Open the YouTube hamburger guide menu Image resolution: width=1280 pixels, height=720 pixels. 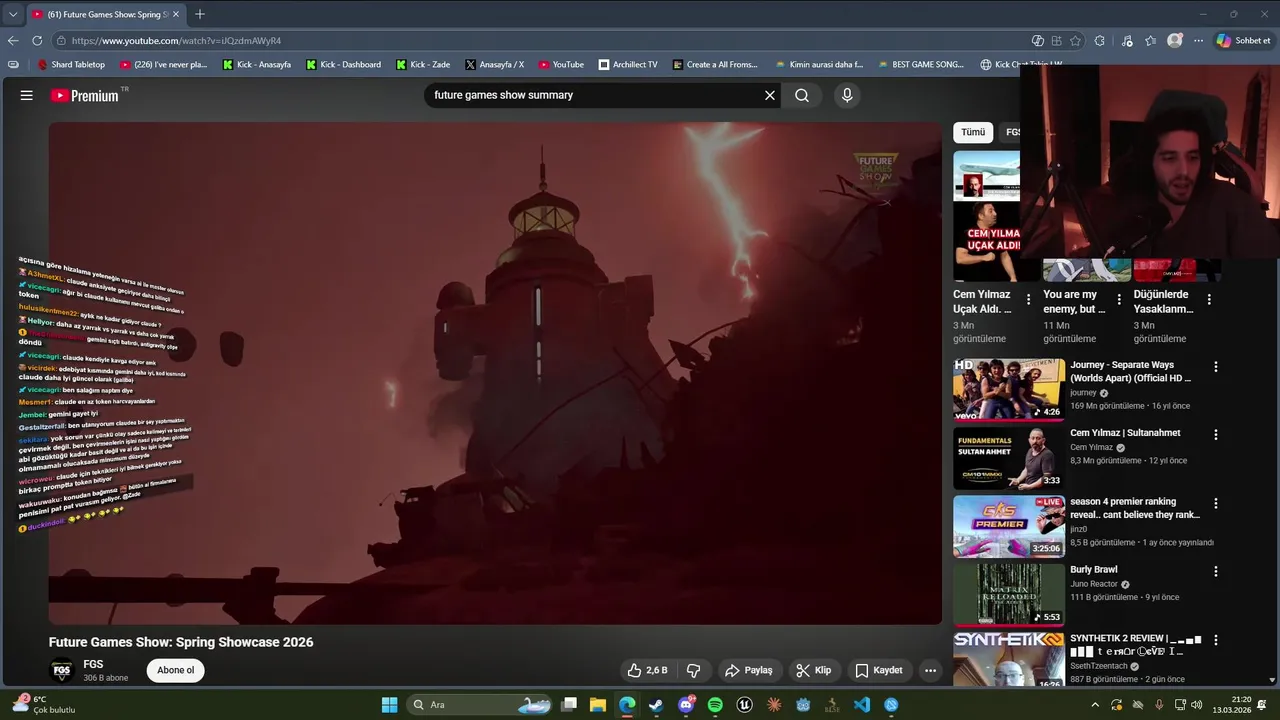pos(27,95)
